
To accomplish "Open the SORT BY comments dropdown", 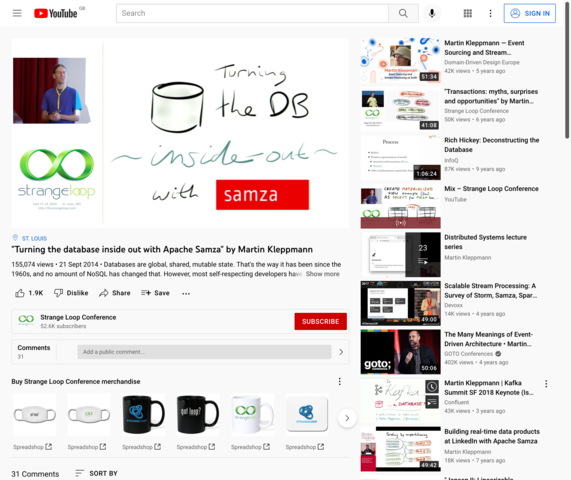I will coord(97,473).
